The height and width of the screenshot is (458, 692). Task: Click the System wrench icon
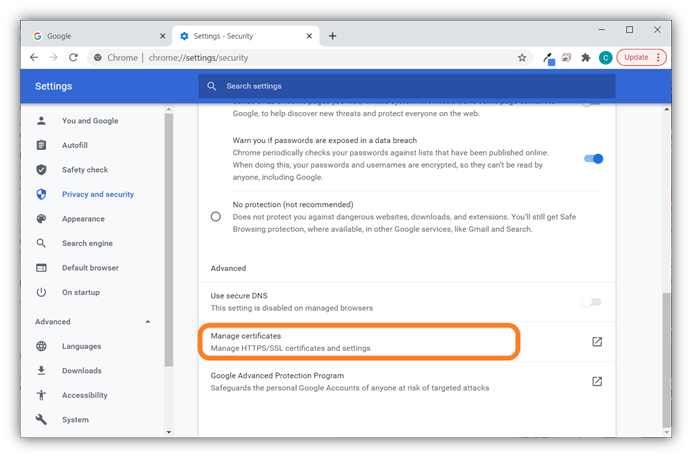click(x=41, y=420)
